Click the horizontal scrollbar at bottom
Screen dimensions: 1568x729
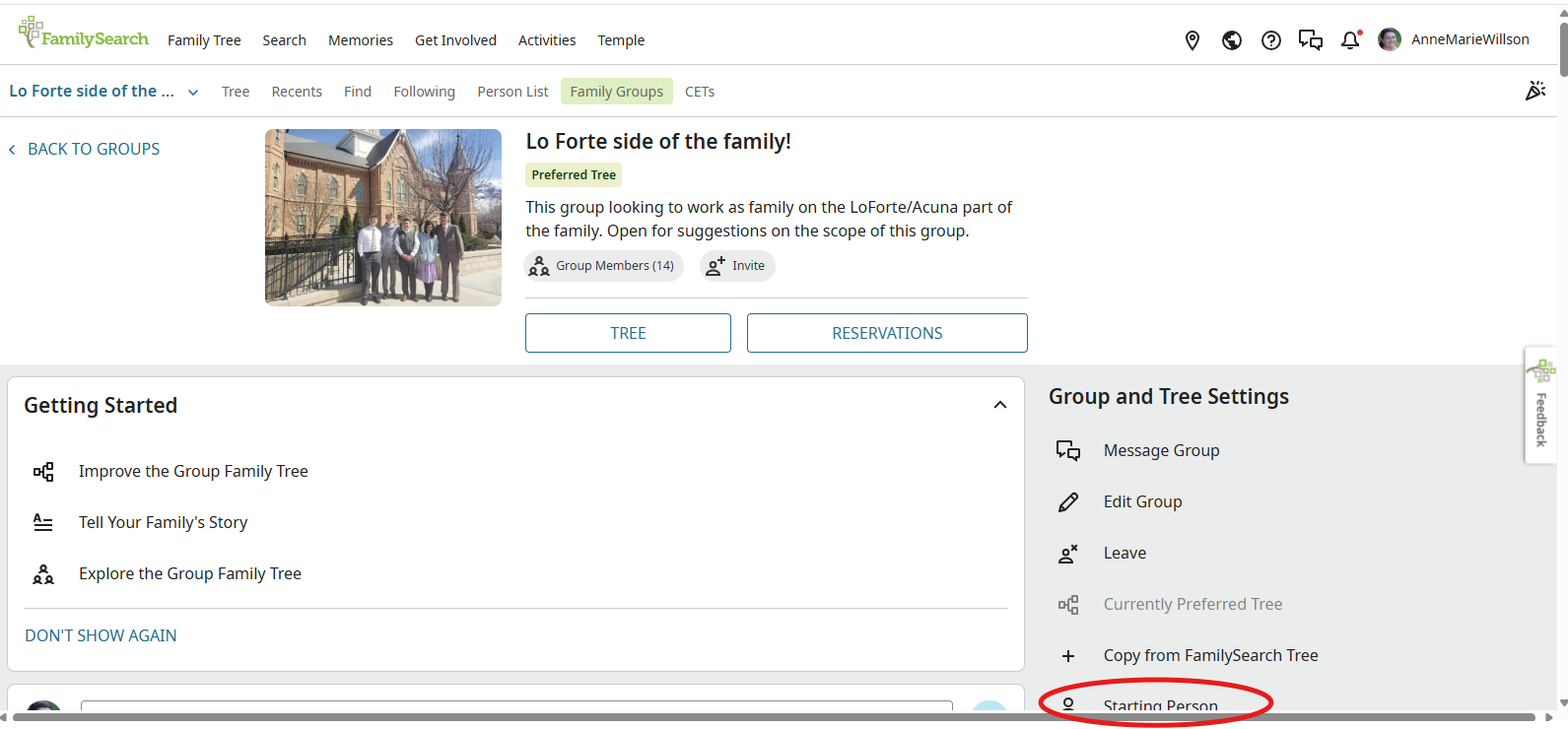pos(774,717)
